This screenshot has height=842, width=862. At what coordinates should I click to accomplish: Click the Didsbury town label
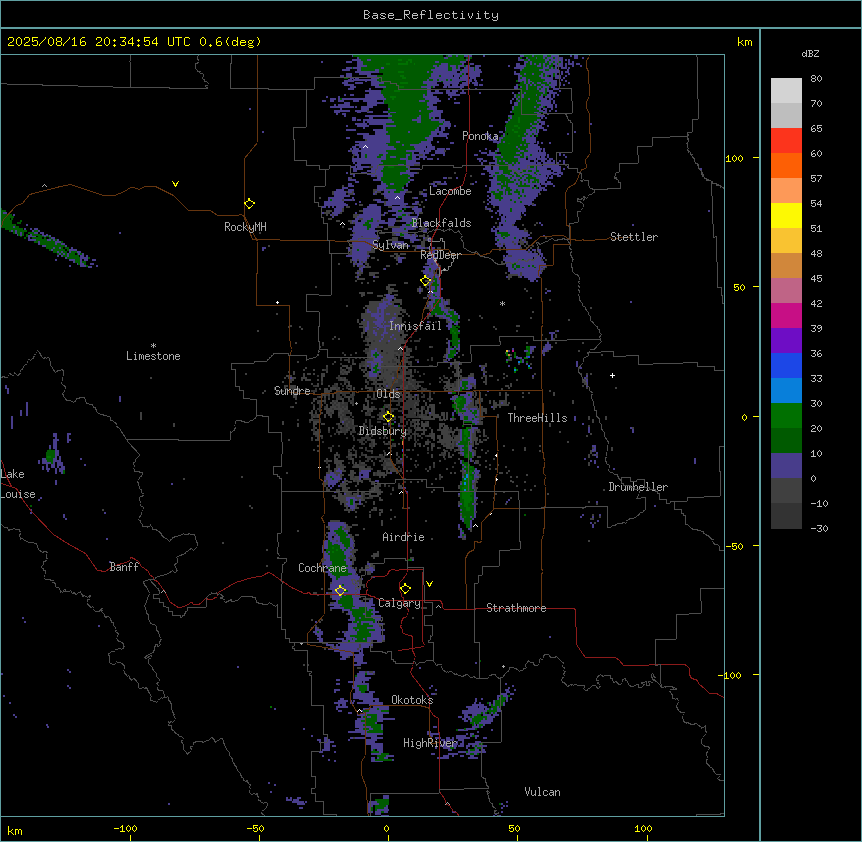383,431
